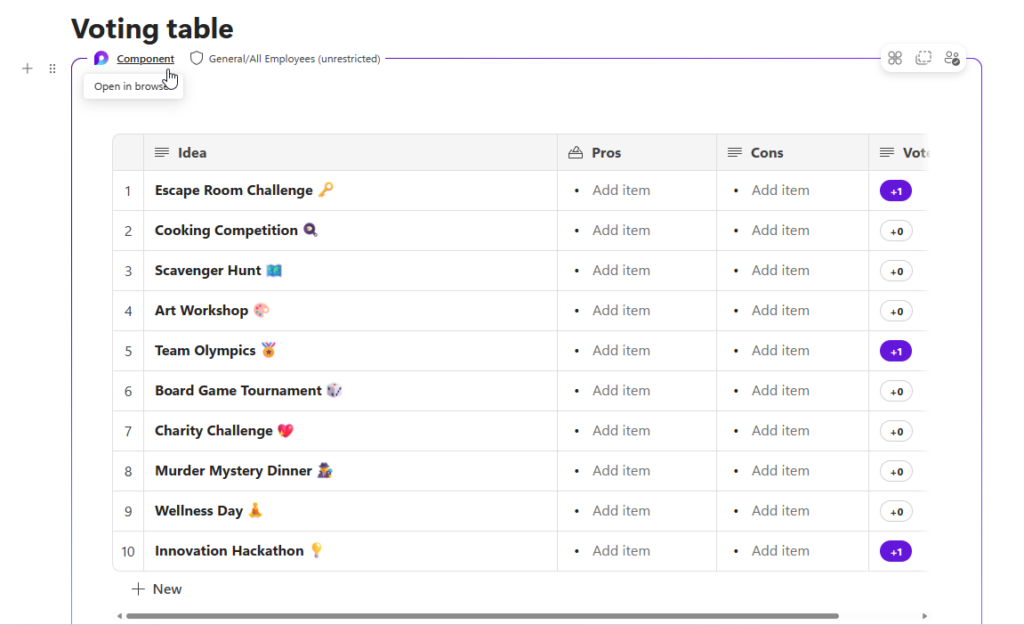Add a Pros item for Team Olympics

(621, 351)
